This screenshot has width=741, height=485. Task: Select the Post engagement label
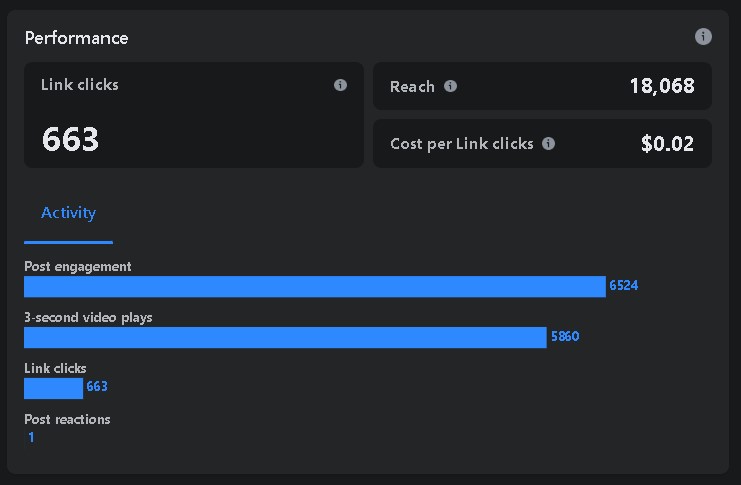(78, 266)
